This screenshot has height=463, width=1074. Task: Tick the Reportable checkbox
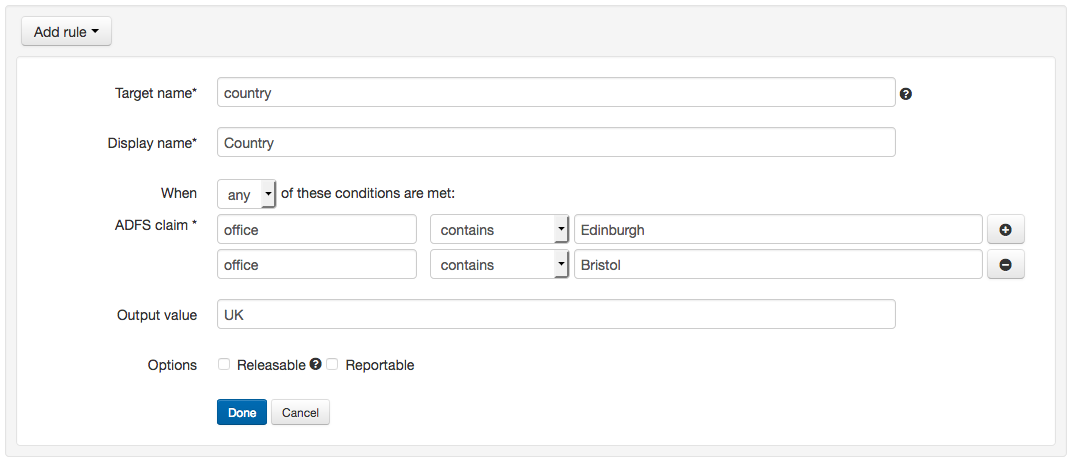click(333, 365)
